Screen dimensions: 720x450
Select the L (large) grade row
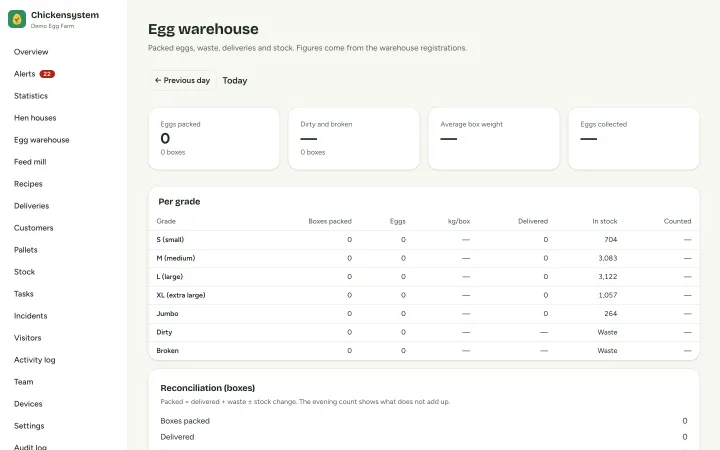coord(424,276)
